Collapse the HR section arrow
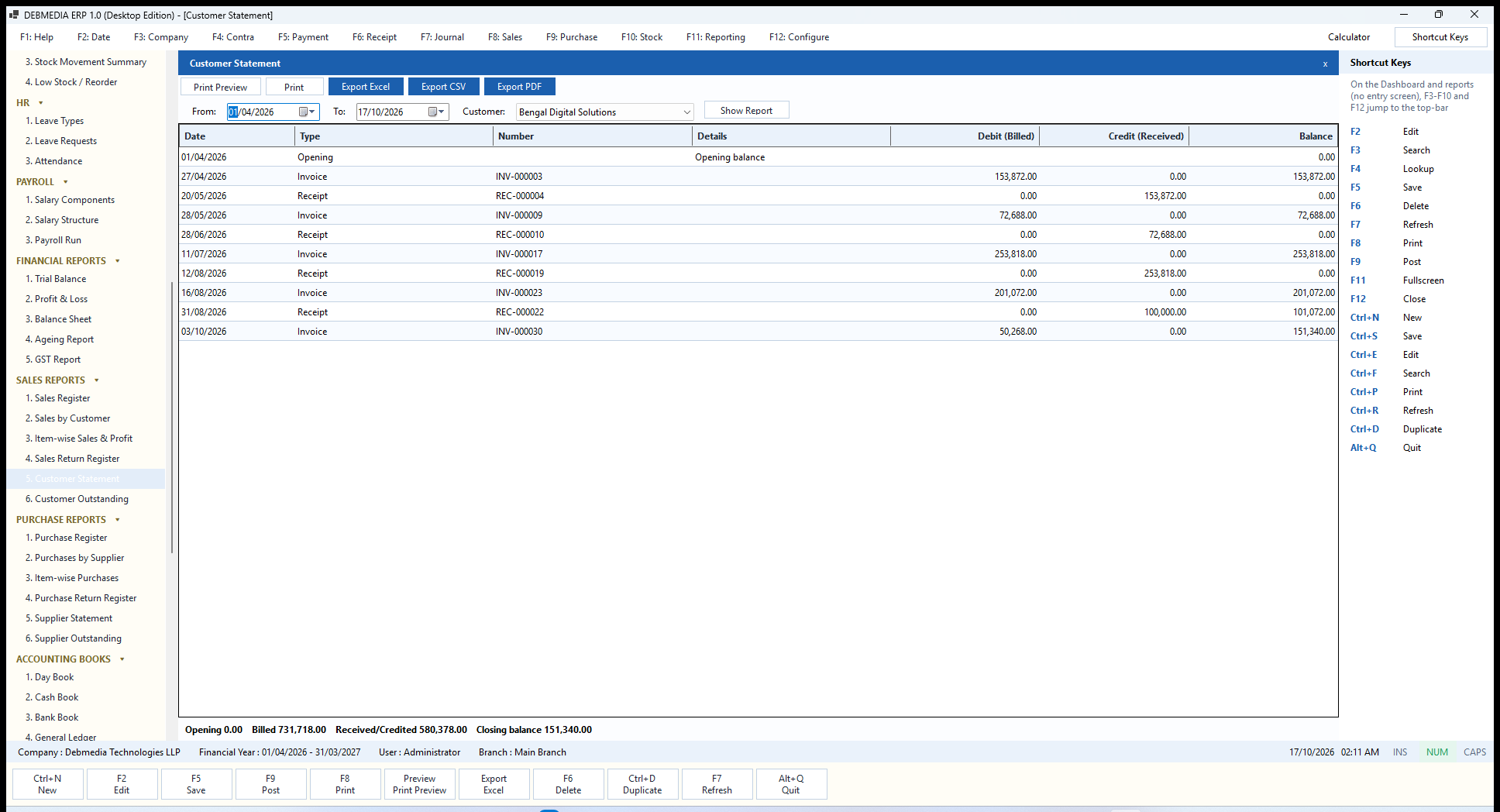Screen dimensions: 1500x812 (41, 103)
